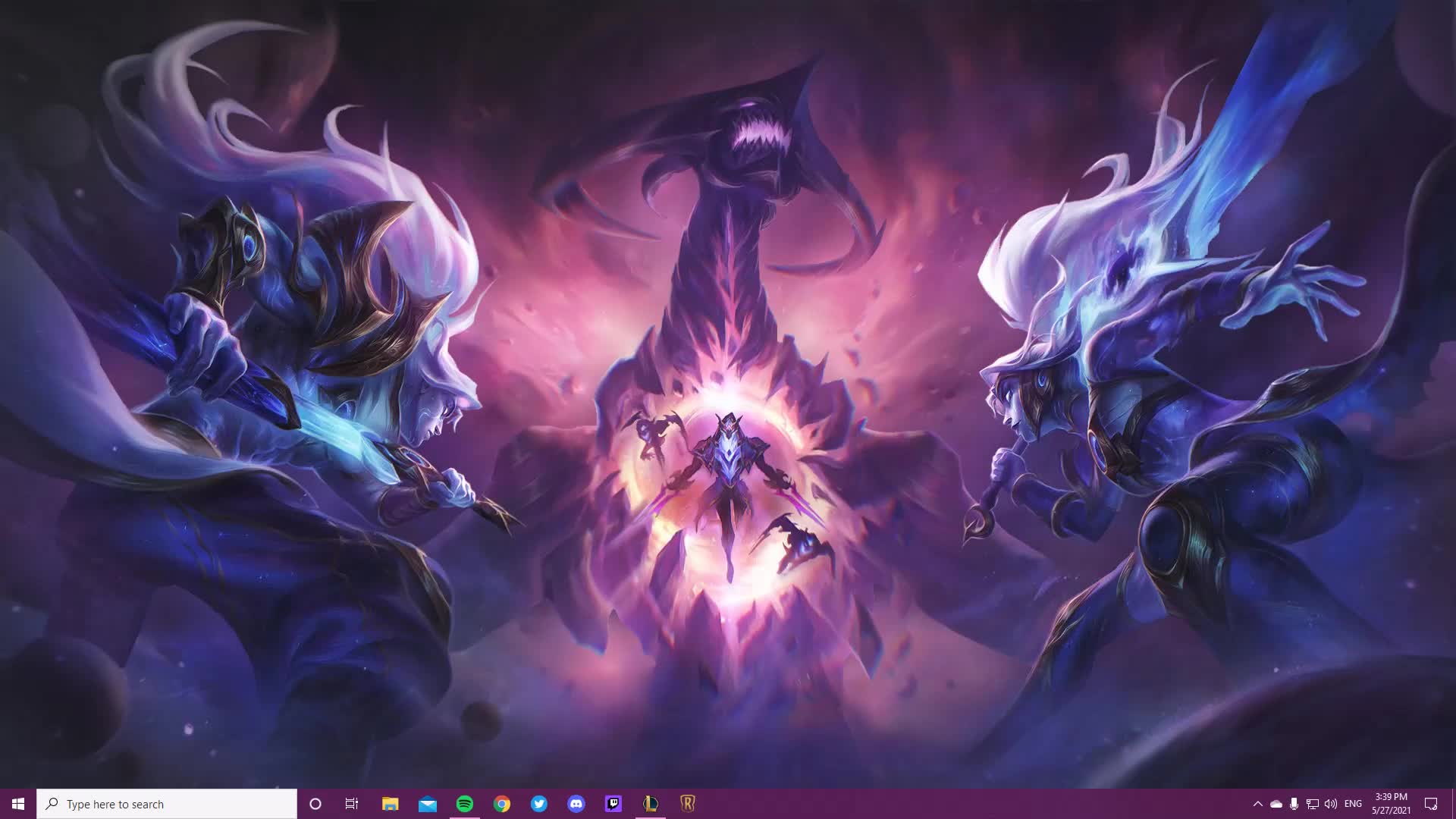Open OneDrive cloud tray icon
The height and width of the screenshot is (819, 1456).
click(x=1276, y=804)
